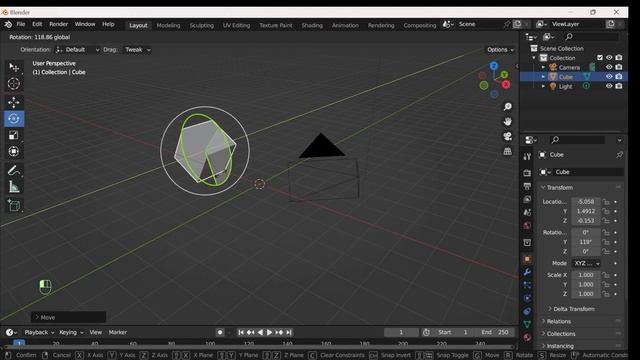Open the Edit menu

pos(37,24)
